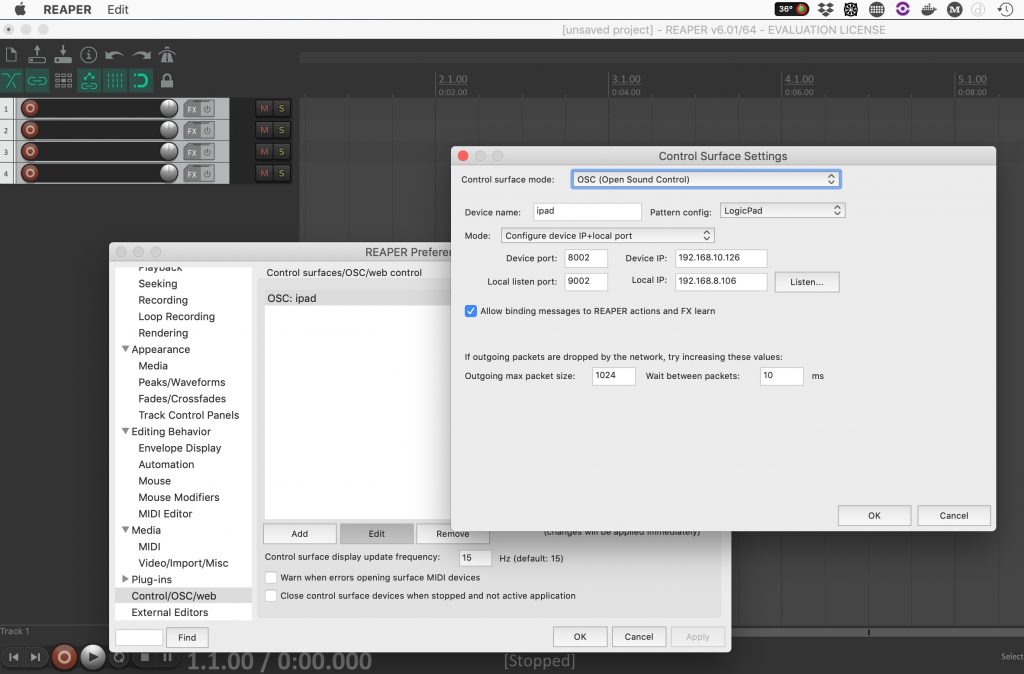Viewport: 1024px width, 674px height.
Task: Click the Device name field
Action: click(587, 211)
